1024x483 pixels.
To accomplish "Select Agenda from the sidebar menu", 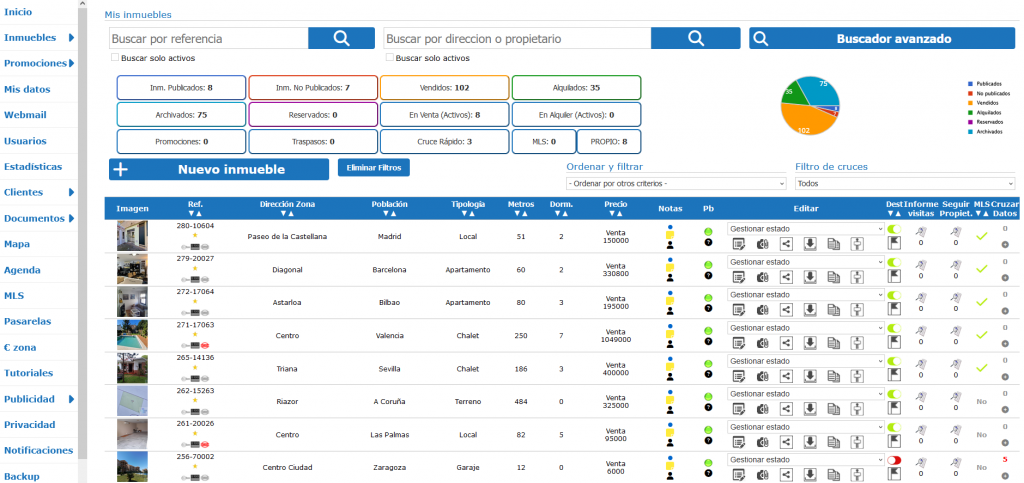I will point(22,270).
